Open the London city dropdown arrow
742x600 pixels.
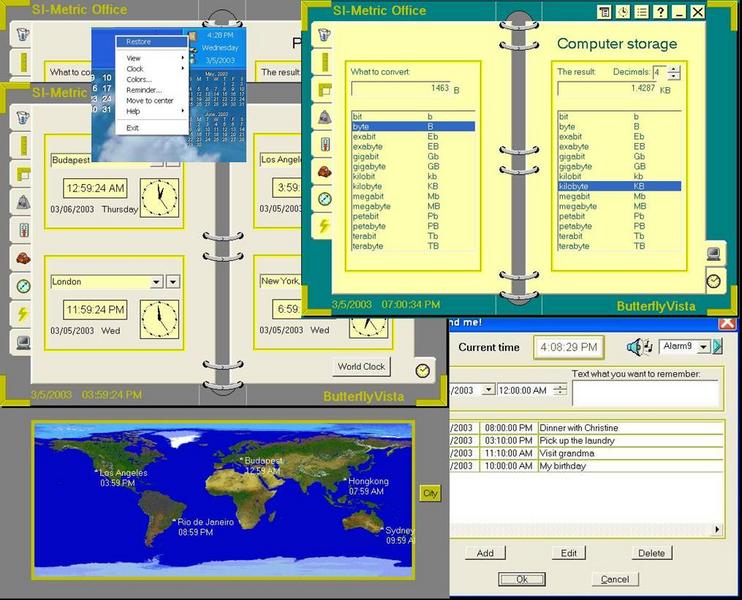click(x=156, y=282)
